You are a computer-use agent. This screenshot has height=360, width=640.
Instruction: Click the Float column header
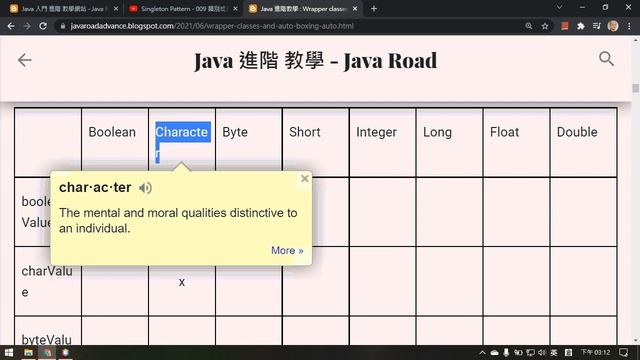(504, 132)
